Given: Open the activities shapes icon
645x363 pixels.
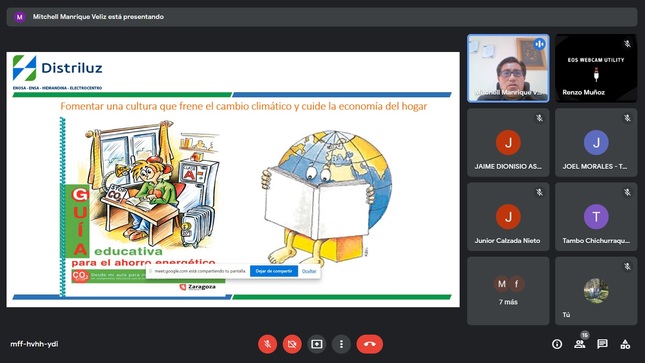Looking at the screenshot, I should [625, 344].
